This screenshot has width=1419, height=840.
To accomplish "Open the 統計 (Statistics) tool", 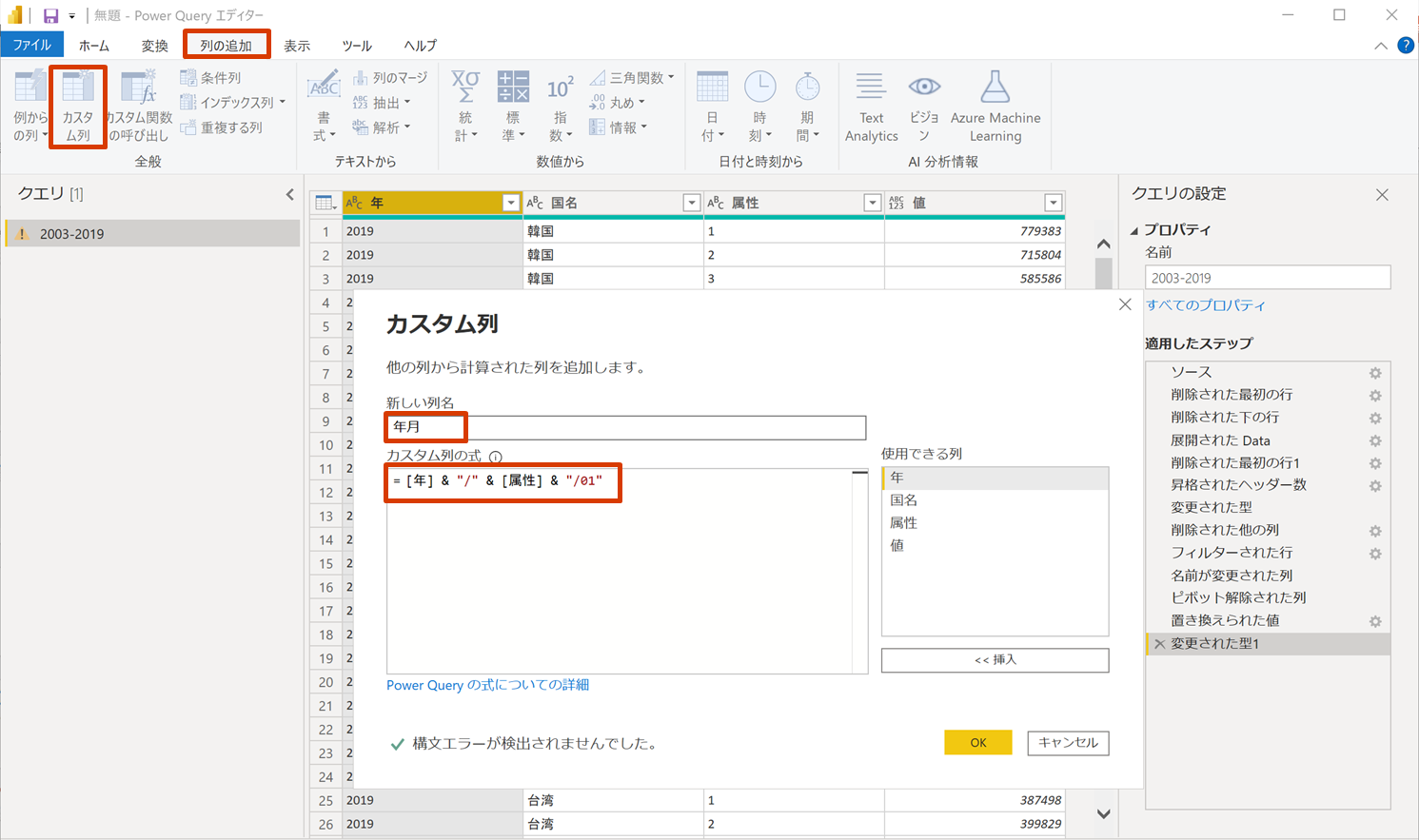I will [x=464, y=106].
